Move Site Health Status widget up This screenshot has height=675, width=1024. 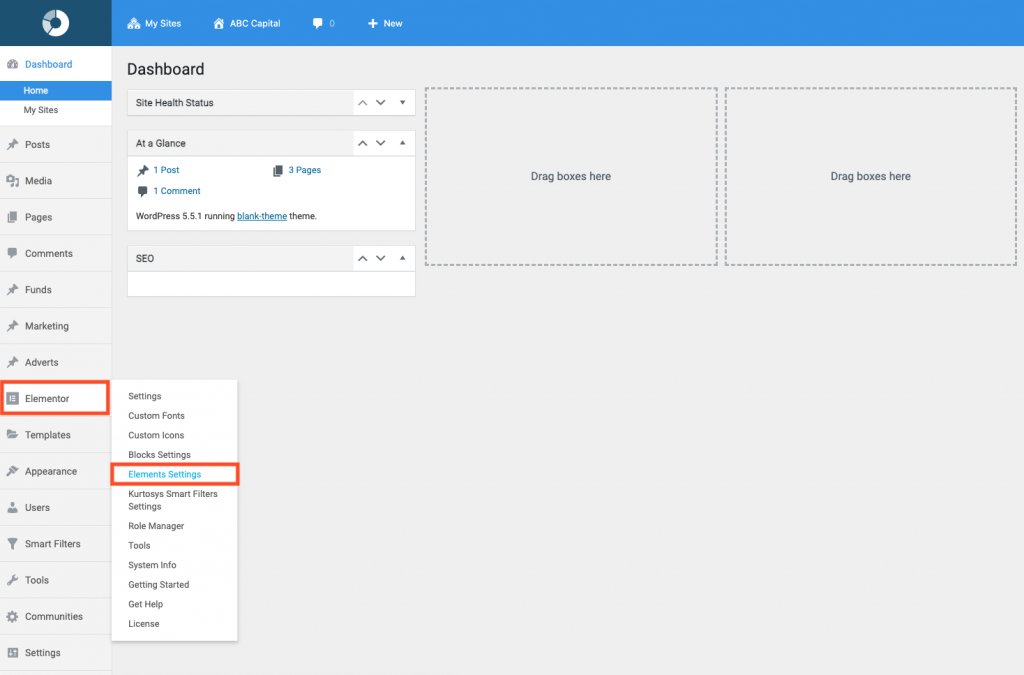click(x=362, y=102)
